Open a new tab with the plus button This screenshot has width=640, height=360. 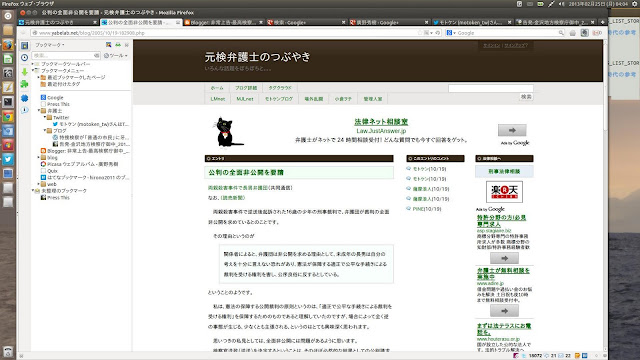(x=602, y=22)
